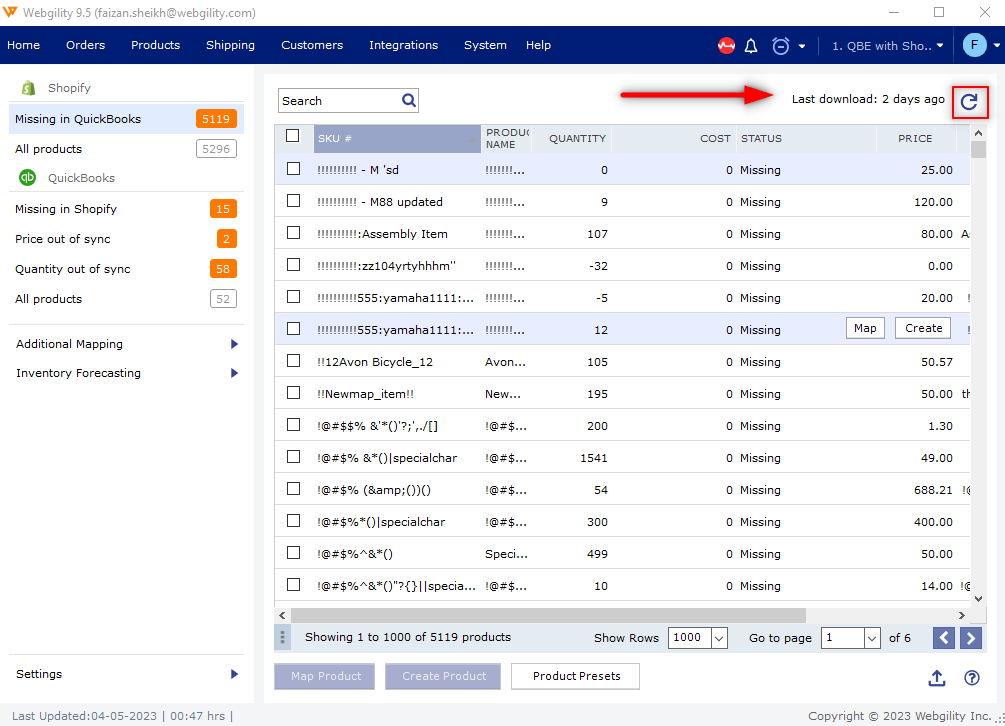Select Shopify All products 5296

[126, 149]
